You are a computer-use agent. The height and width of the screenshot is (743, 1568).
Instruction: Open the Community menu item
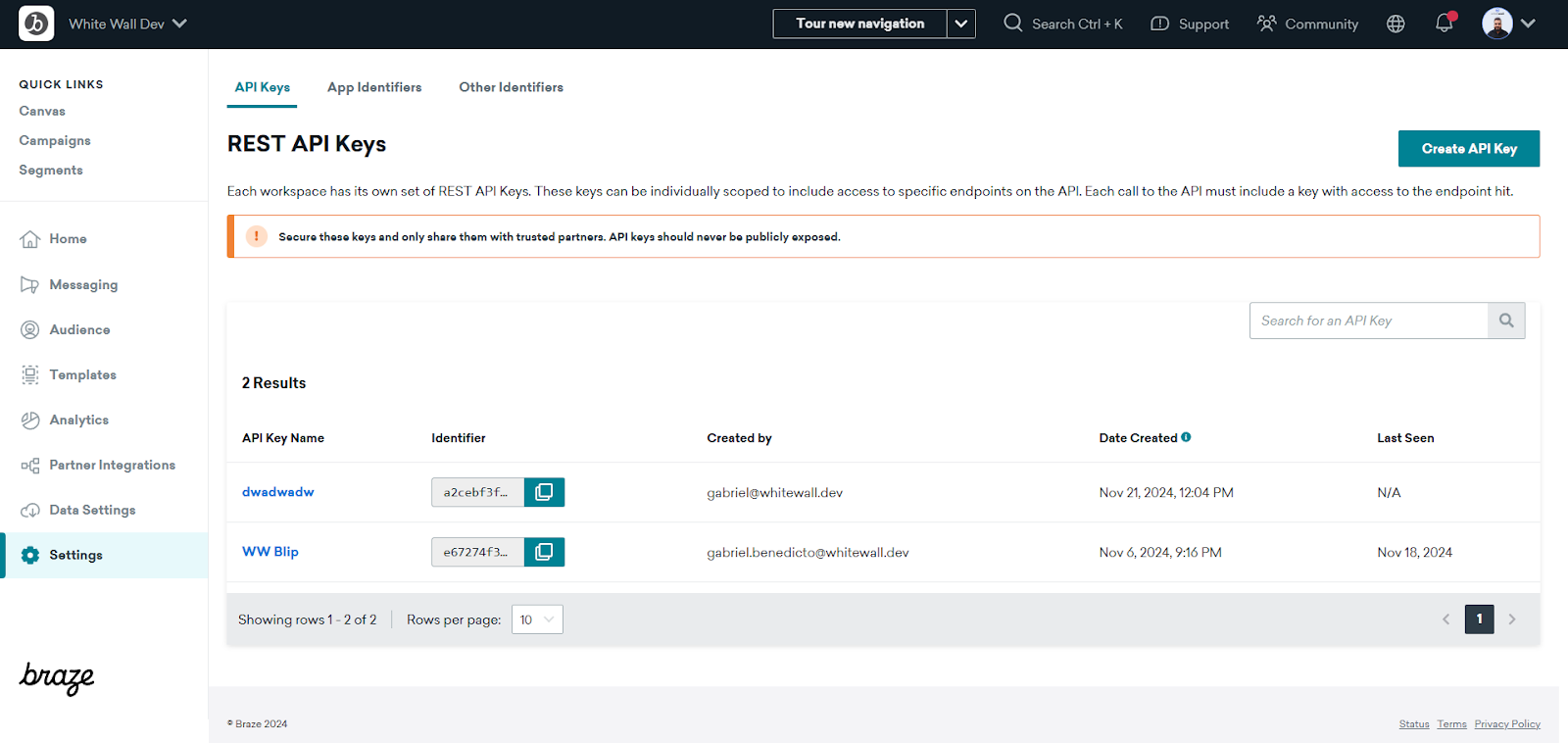pos(1308,24)
